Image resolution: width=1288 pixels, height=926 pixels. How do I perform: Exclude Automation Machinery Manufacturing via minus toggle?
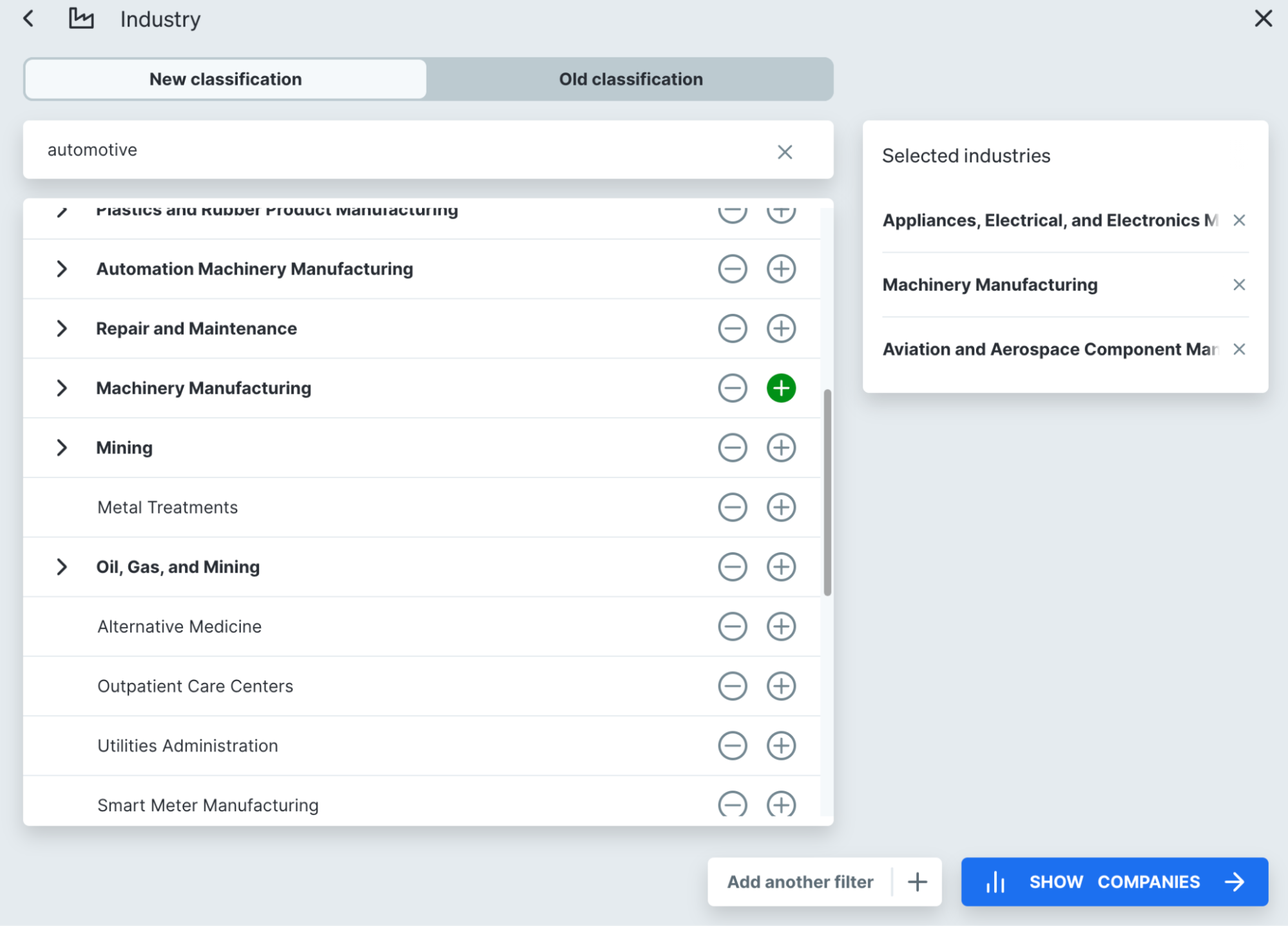tap(732, 269)
